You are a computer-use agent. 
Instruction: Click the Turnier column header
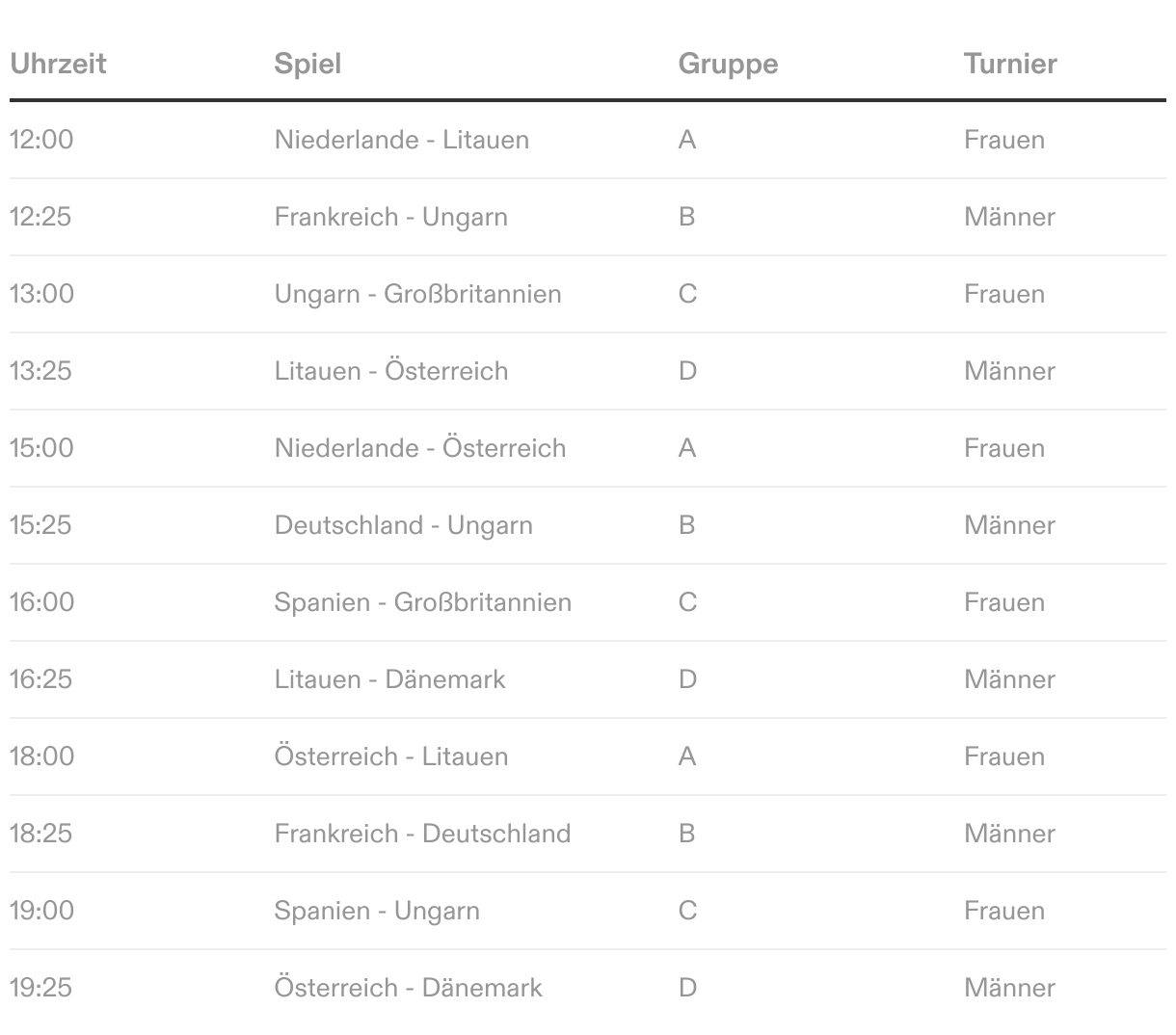[1009, 64]
